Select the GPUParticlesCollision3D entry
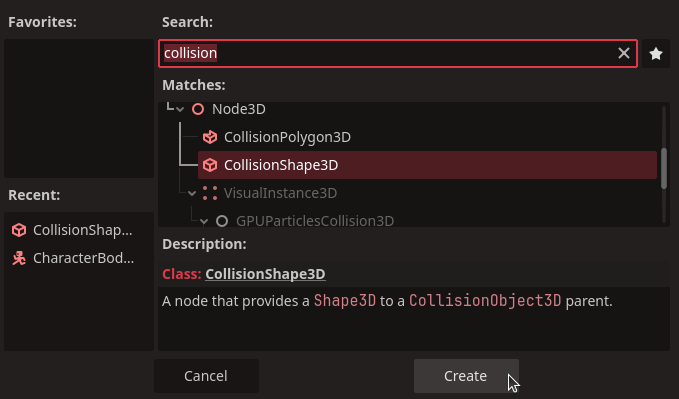Image resolution: width=679 pixels, height=399 pixels. pos(315,221)
